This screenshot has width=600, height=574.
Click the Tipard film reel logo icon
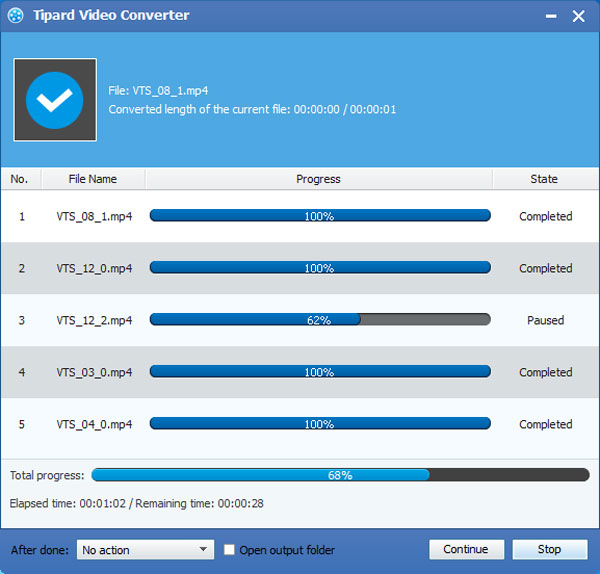[16, 16]
